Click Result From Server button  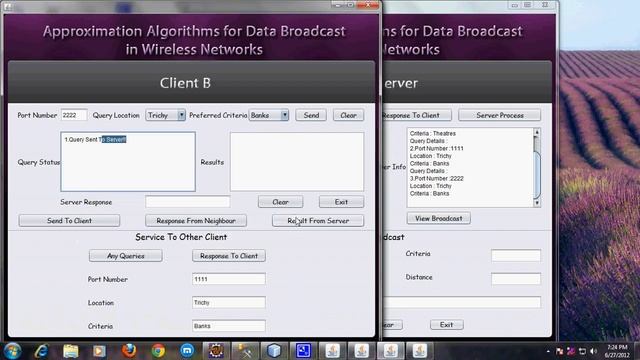point(318,220)
